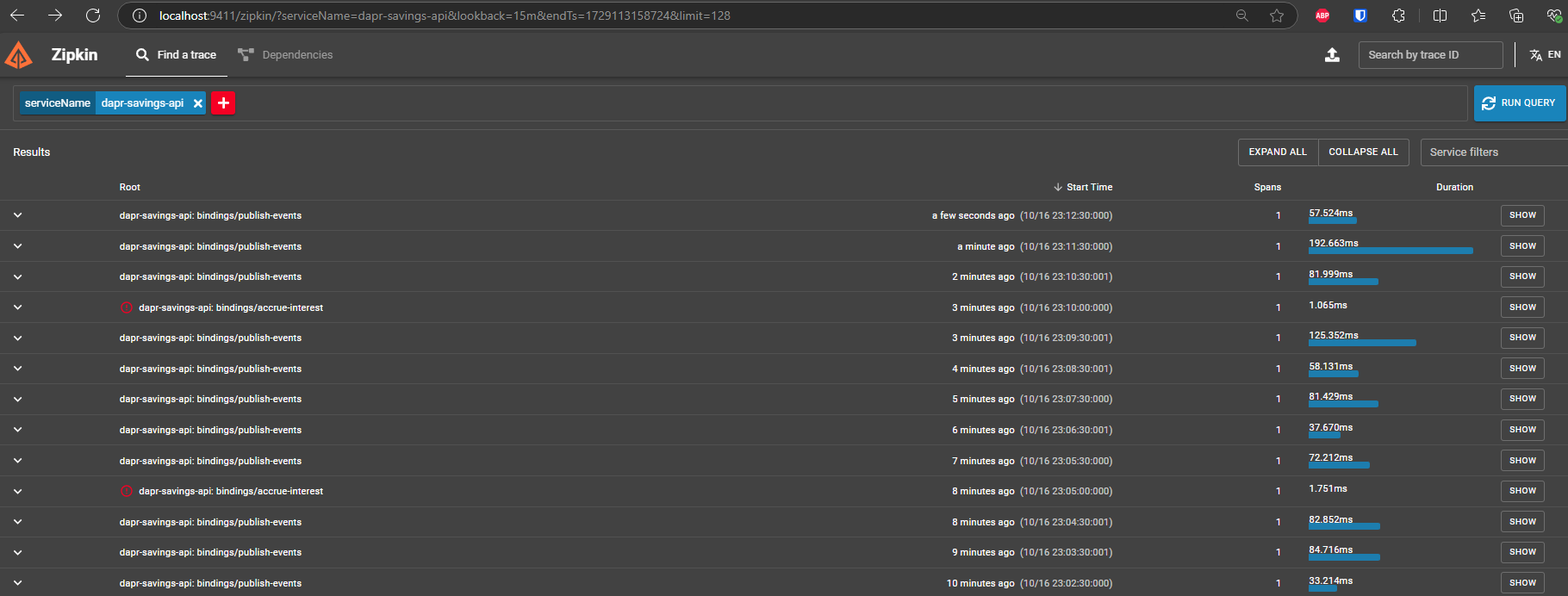This screenshot has width=1568, height=596.
Task: Toggle browser split screen icon
Action: tap(1440, 16)
